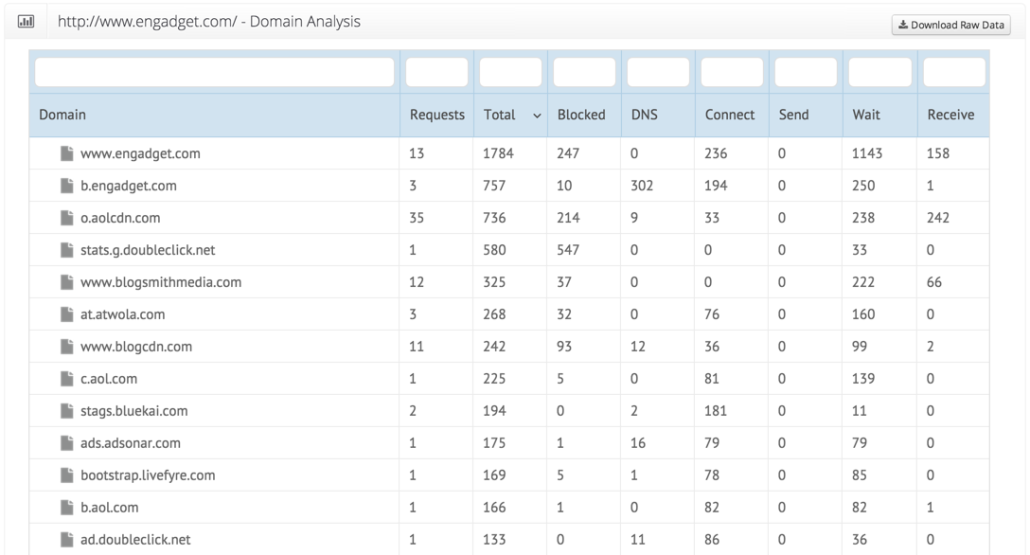Click the page title Domain Analysis text
Viewport: 1030px width, 555px height.
pyautogui.click(x=305, y=22)
